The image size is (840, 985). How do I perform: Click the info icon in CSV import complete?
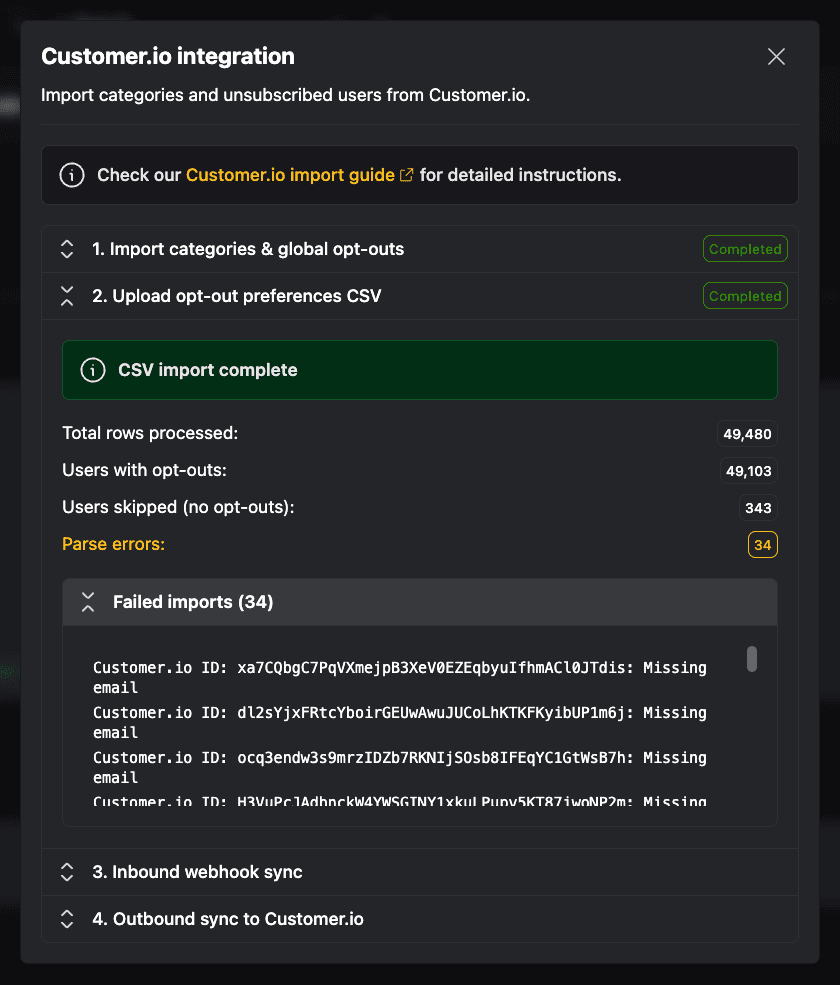coord(93,370)
